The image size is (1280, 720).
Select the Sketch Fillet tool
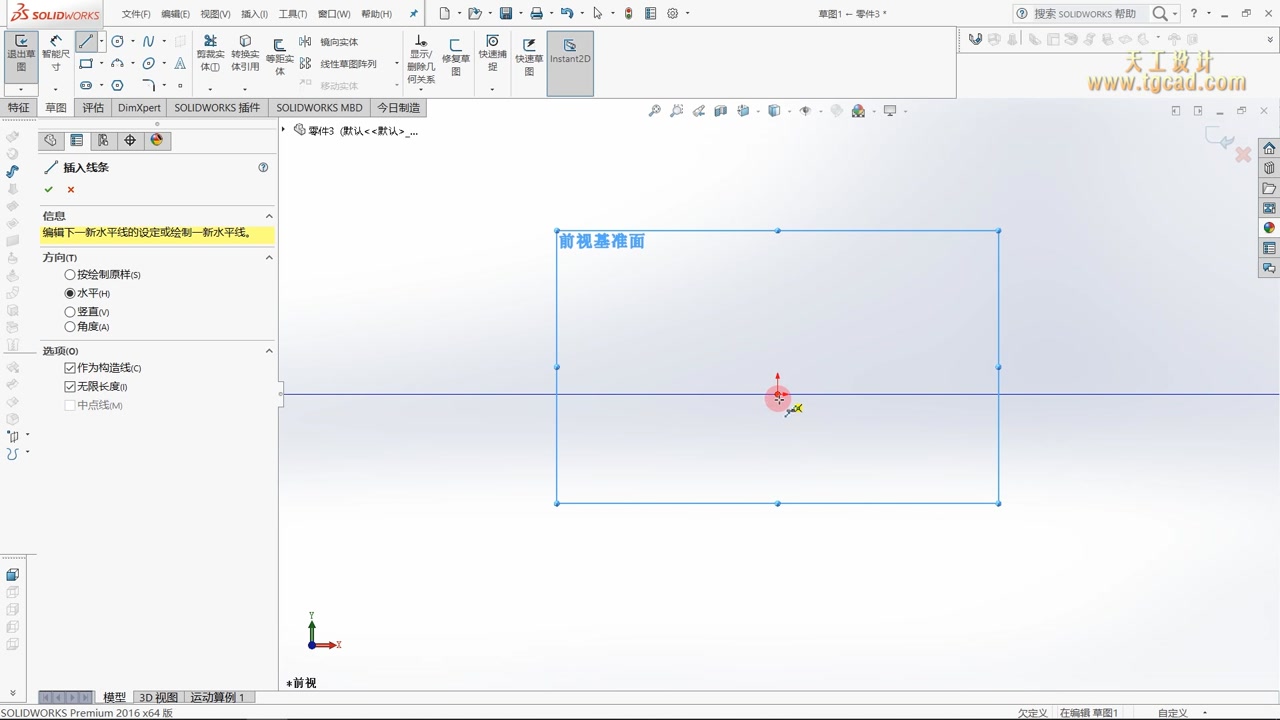coord(148,86)
